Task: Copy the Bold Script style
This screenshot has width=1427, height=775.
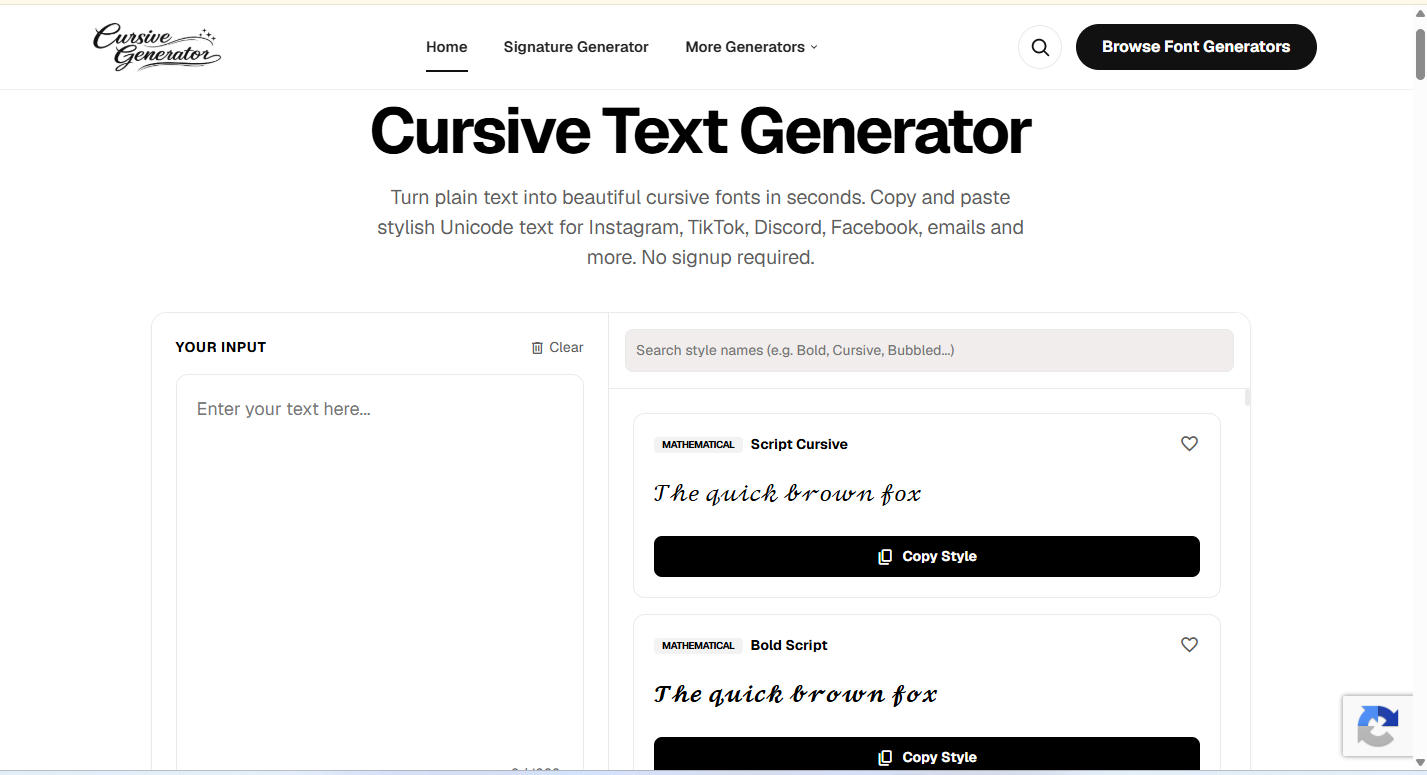Action: pos(927,756)
